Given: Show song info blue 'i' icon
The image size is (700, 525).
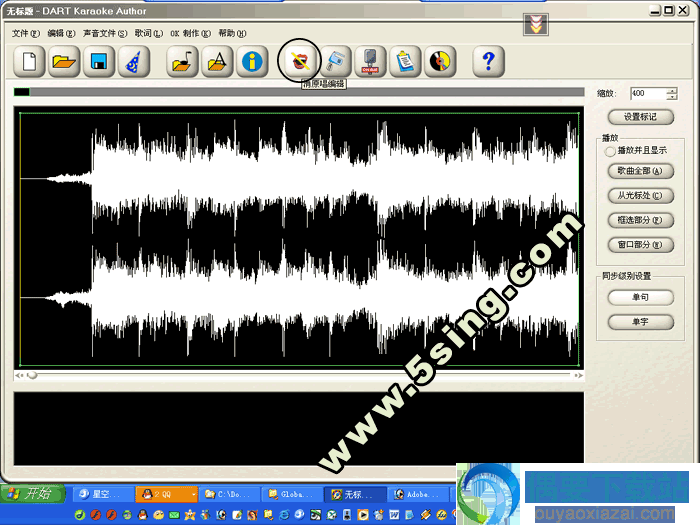Looking at the screenshot, I should [x=252, y=61].
